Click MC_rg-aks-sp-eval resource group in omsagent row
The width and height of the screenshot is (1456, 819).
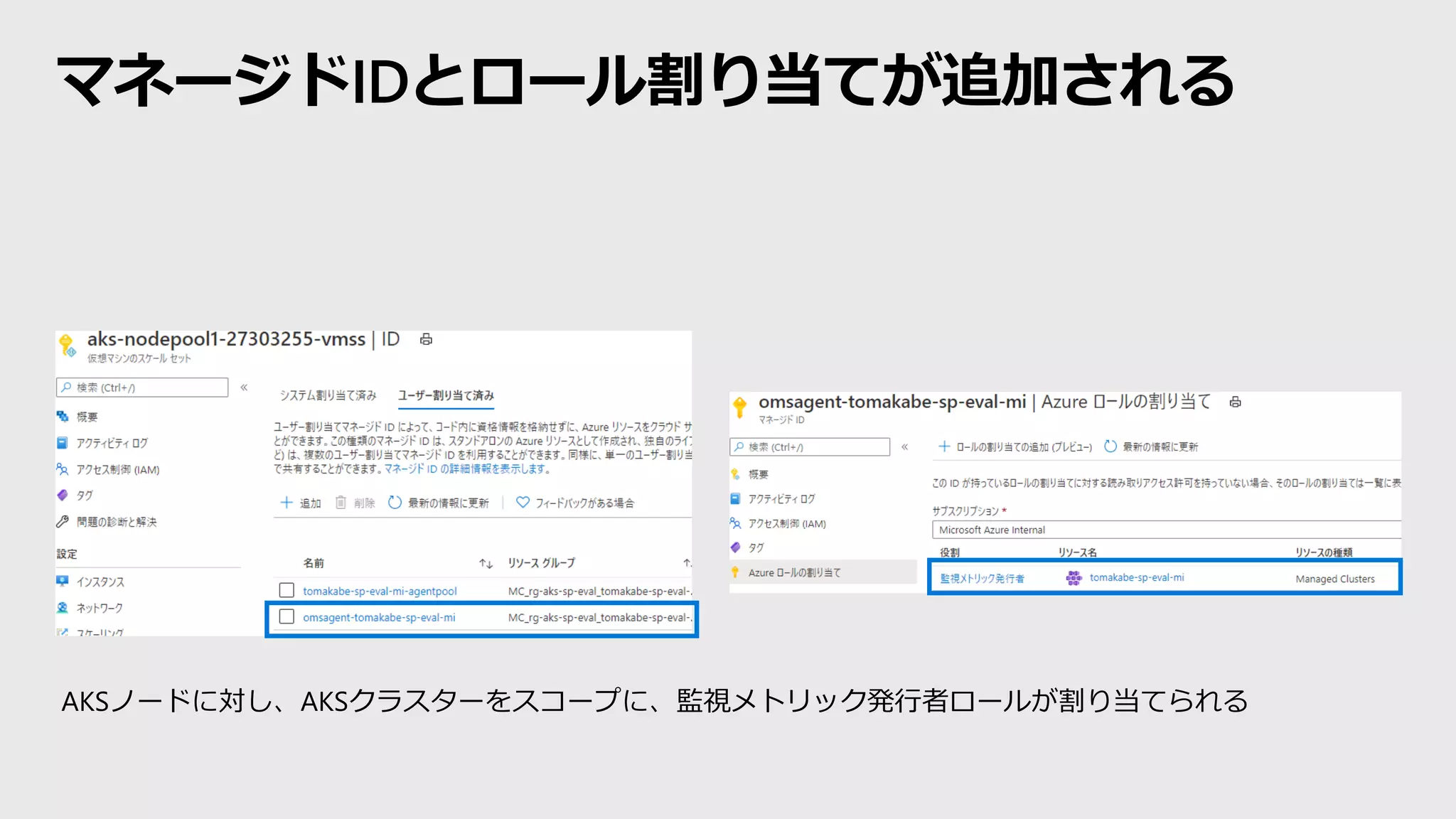click(599, 617)
